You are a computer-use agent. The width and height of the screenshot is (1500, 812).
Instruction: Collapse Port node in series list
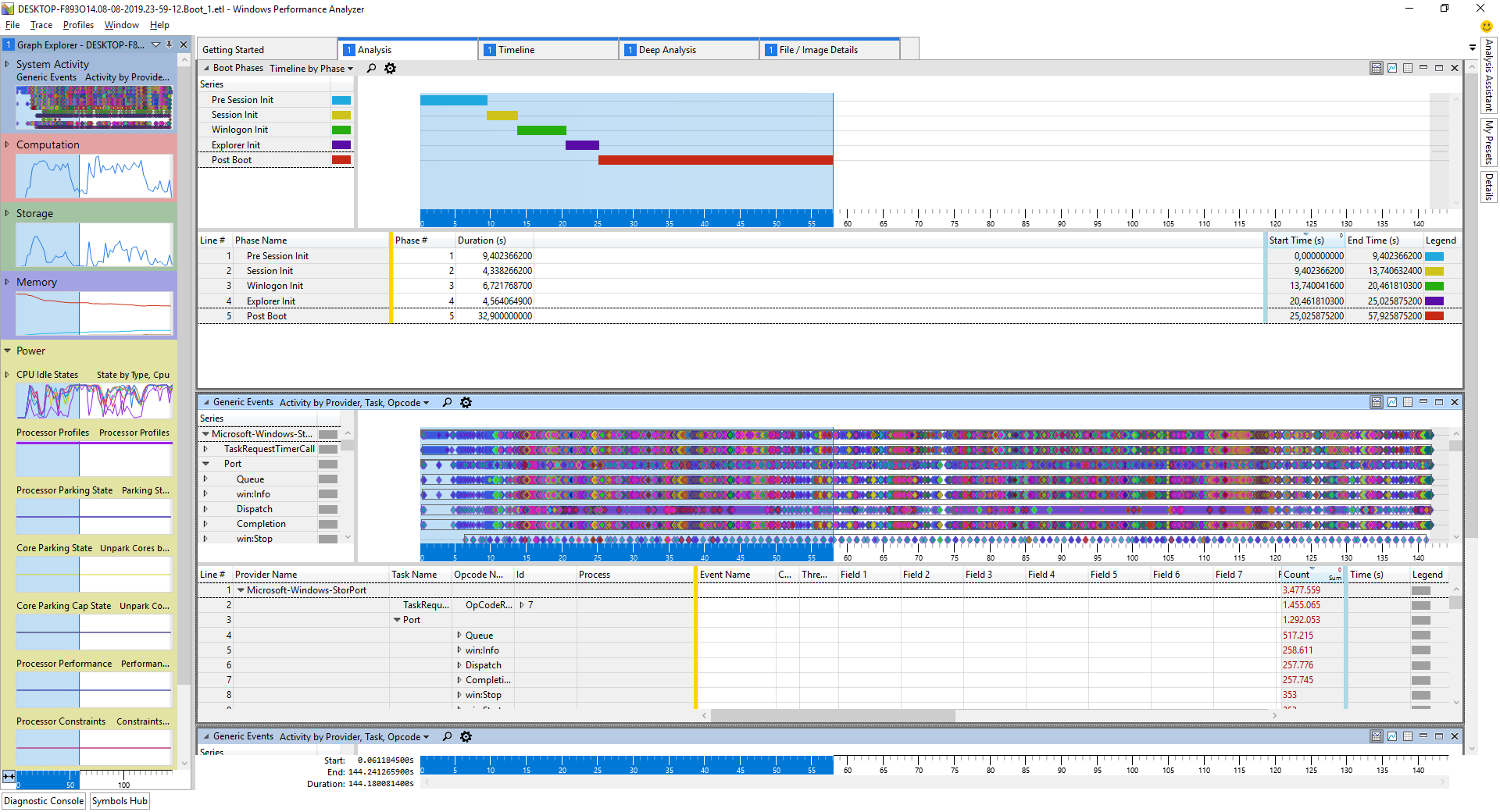coord(205,464)
